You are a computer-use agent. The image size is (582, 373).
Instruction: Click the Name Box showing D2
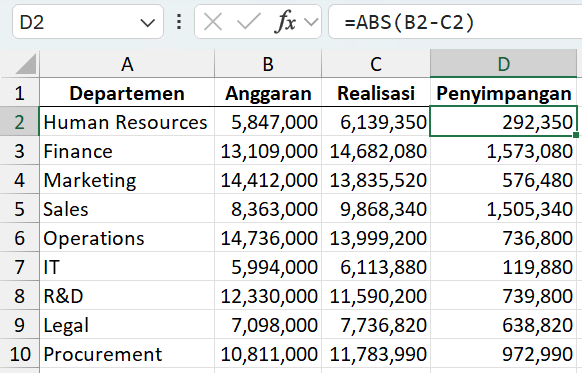(88, 22)
